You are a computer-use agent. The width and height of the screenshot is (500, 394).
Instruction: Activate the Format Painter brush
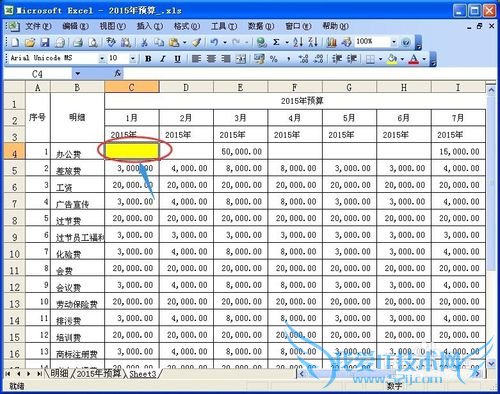197,42
